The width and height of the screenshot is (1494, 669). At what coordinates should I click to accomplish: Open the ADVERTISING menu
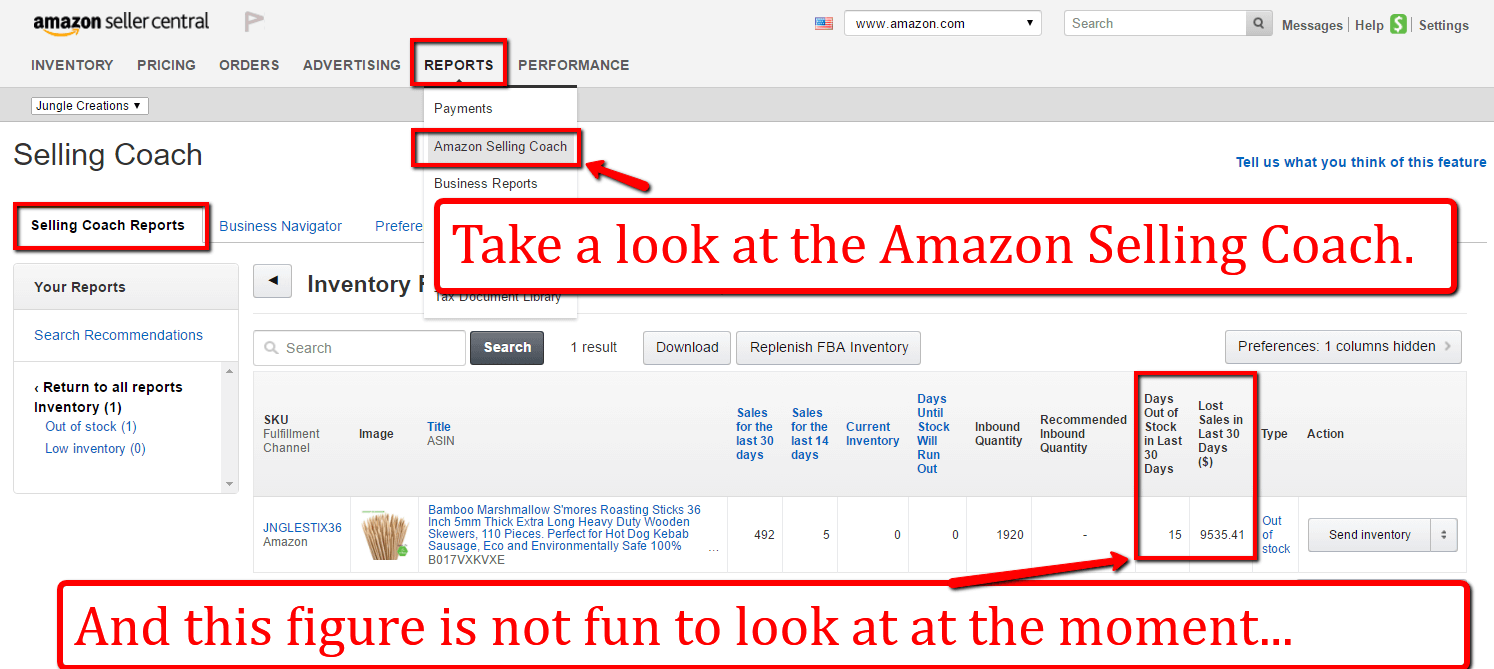pos(352,65)
